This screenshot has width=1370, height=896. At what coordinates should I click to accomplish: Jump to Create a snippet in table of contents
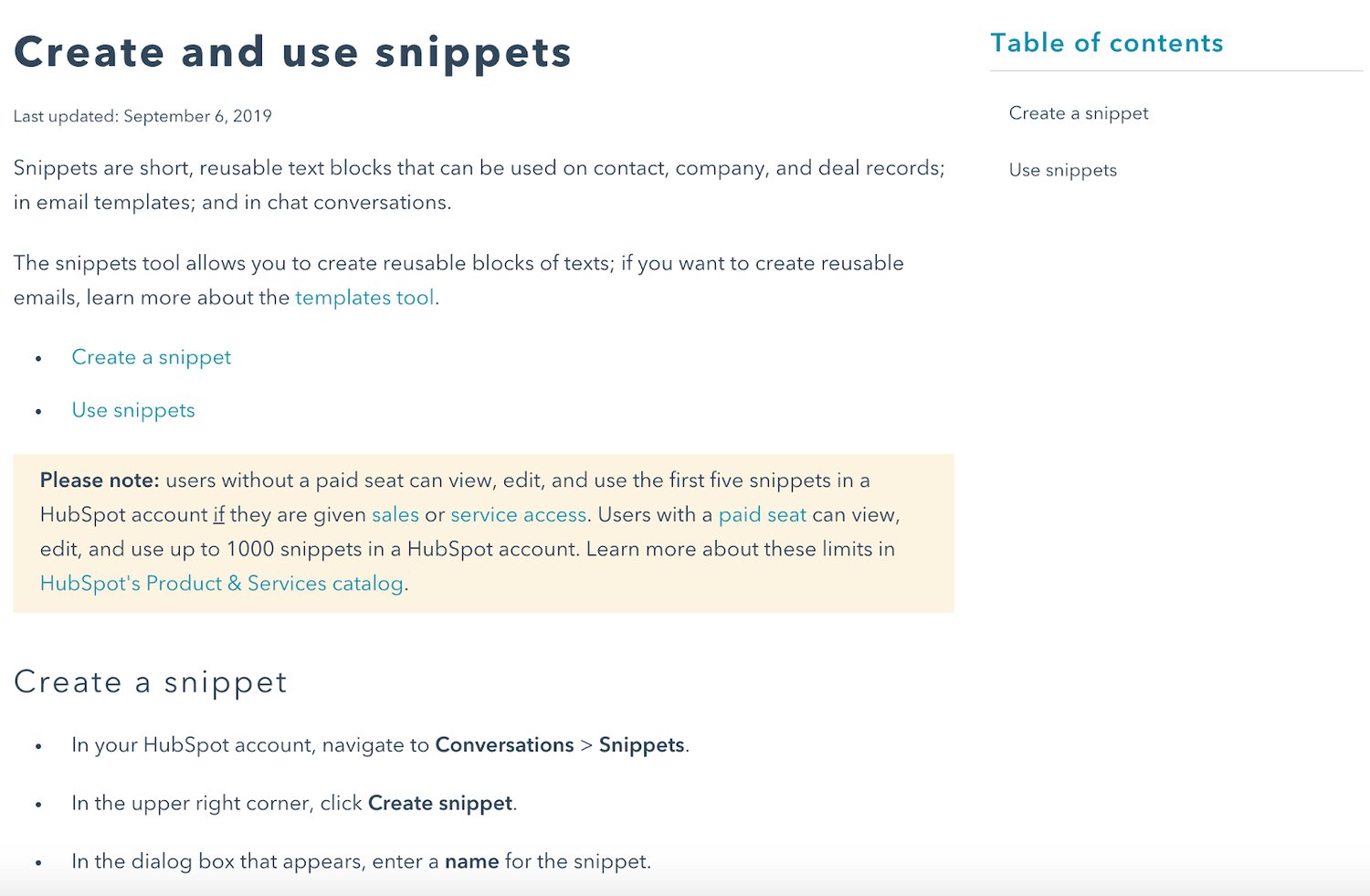coord(1079,113)
